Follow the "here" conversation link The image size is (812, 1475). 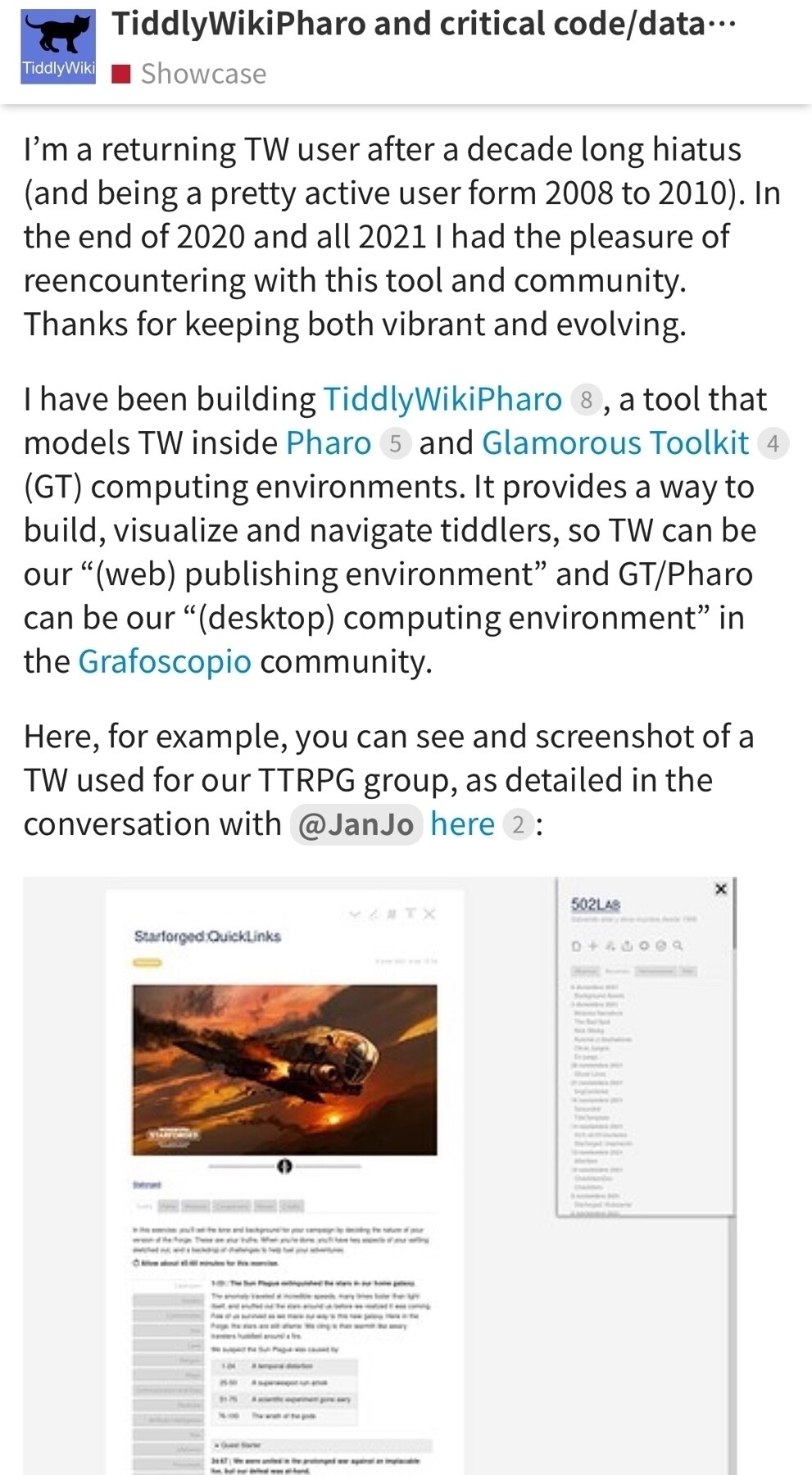462,824
